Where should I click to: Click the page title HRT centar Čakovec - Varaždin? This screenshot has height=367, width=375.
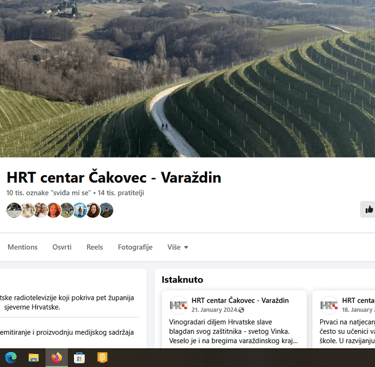(114, 178)
